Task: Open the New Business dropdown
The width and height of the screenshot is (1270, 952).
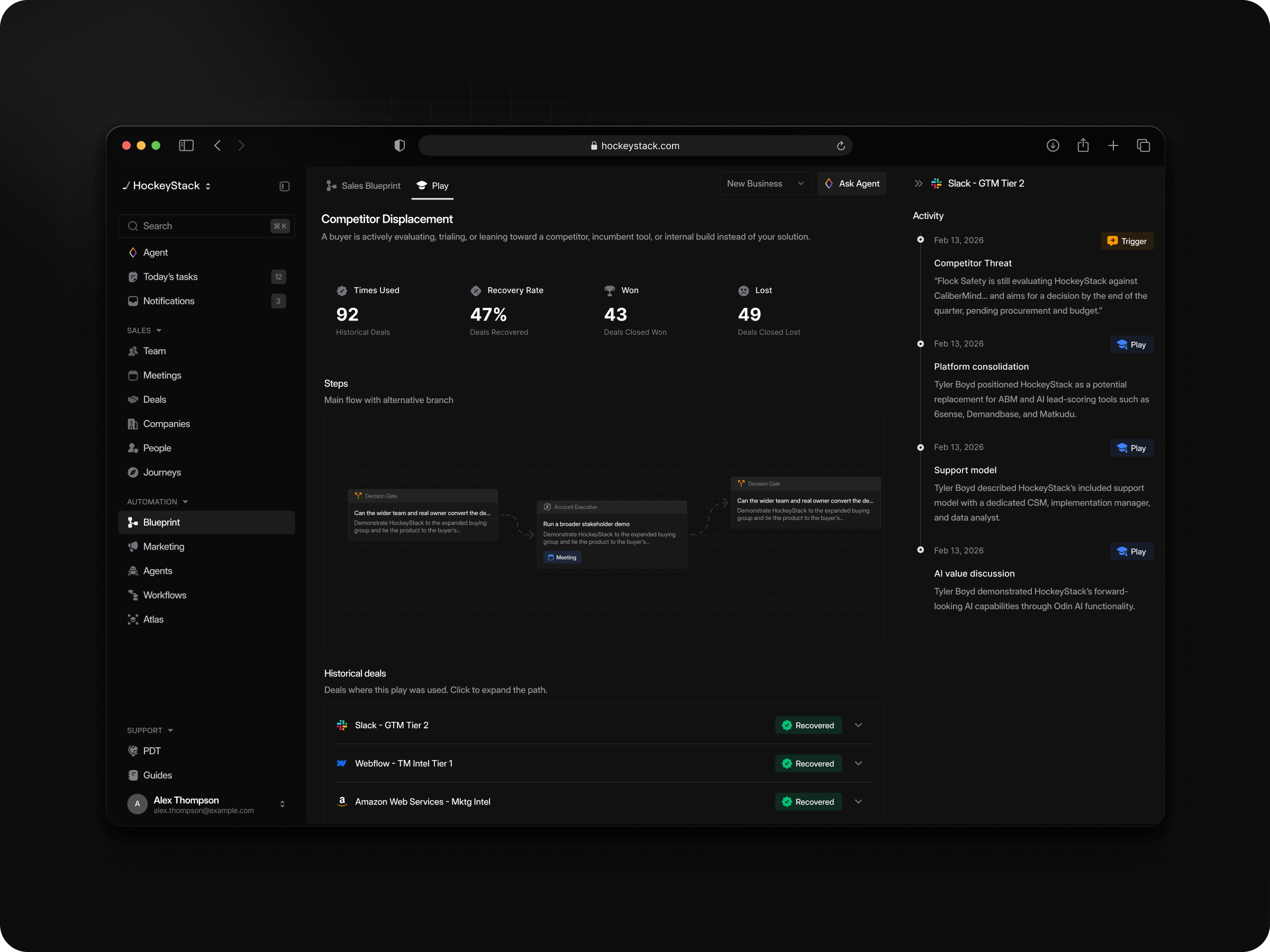Action: coord(765,184)
